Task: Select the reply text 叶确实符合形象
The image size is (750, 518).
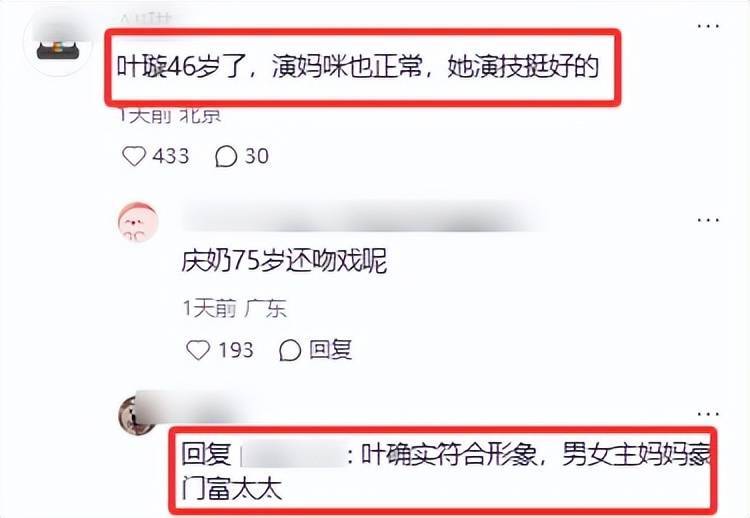Action: pos(448,455)
